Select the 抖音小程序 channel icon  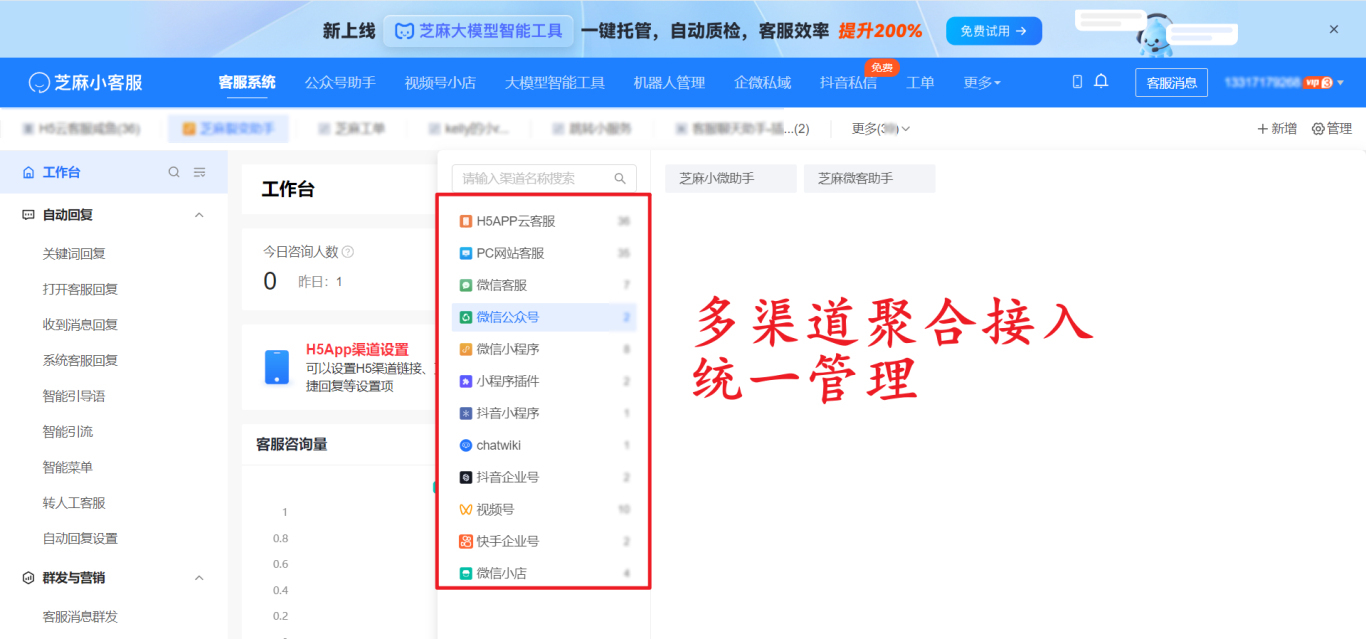click(468, 413)
